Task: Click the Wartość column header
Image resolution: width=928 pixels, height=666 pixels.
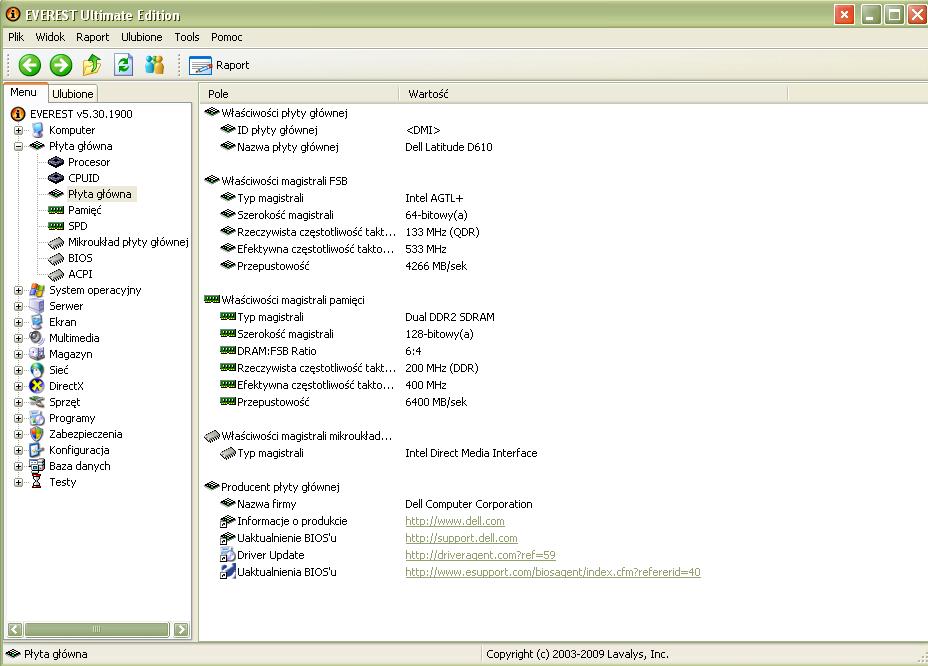Action: point(593,94)
